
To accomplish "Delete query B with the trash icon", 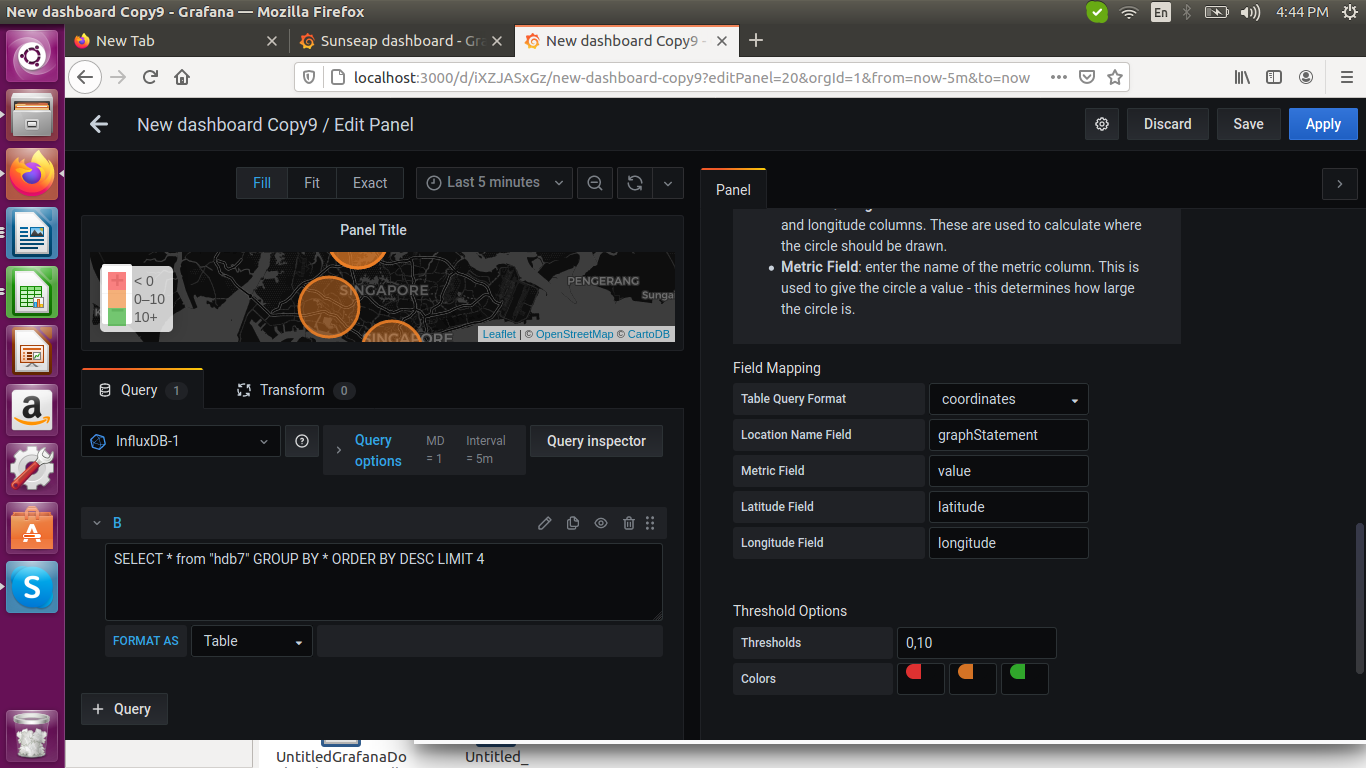I will [628, 522].
